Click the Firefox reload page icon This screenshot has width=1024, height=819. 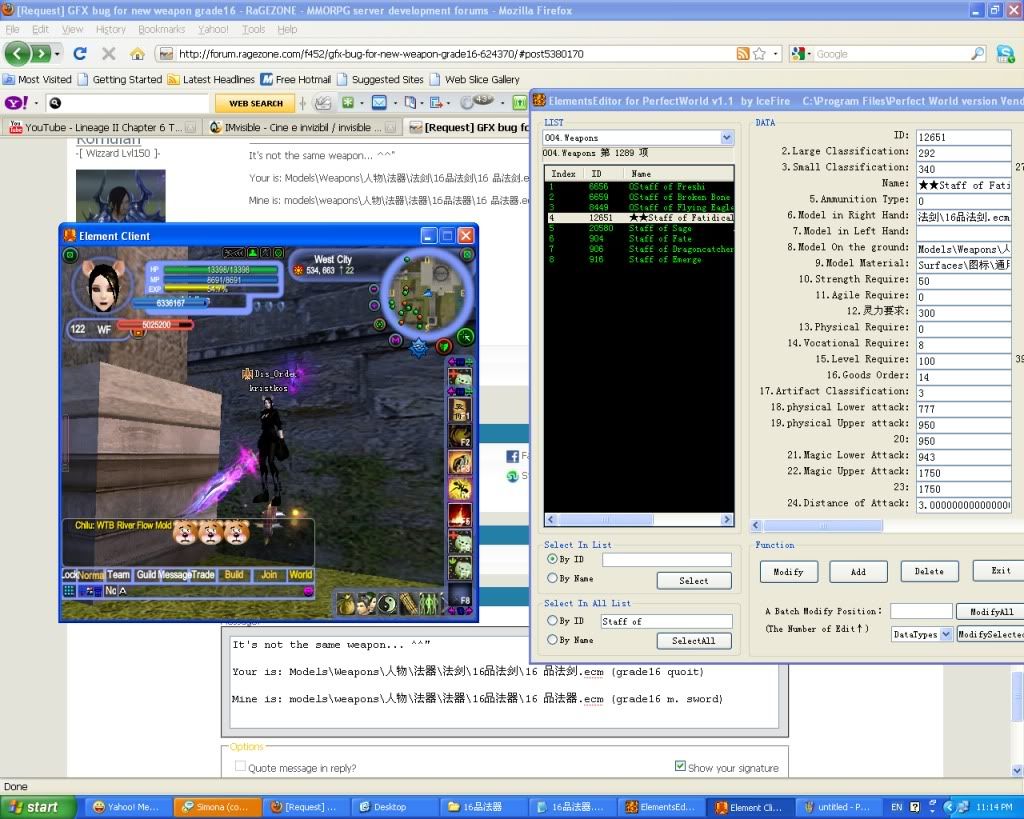click(x=80, y=54)
